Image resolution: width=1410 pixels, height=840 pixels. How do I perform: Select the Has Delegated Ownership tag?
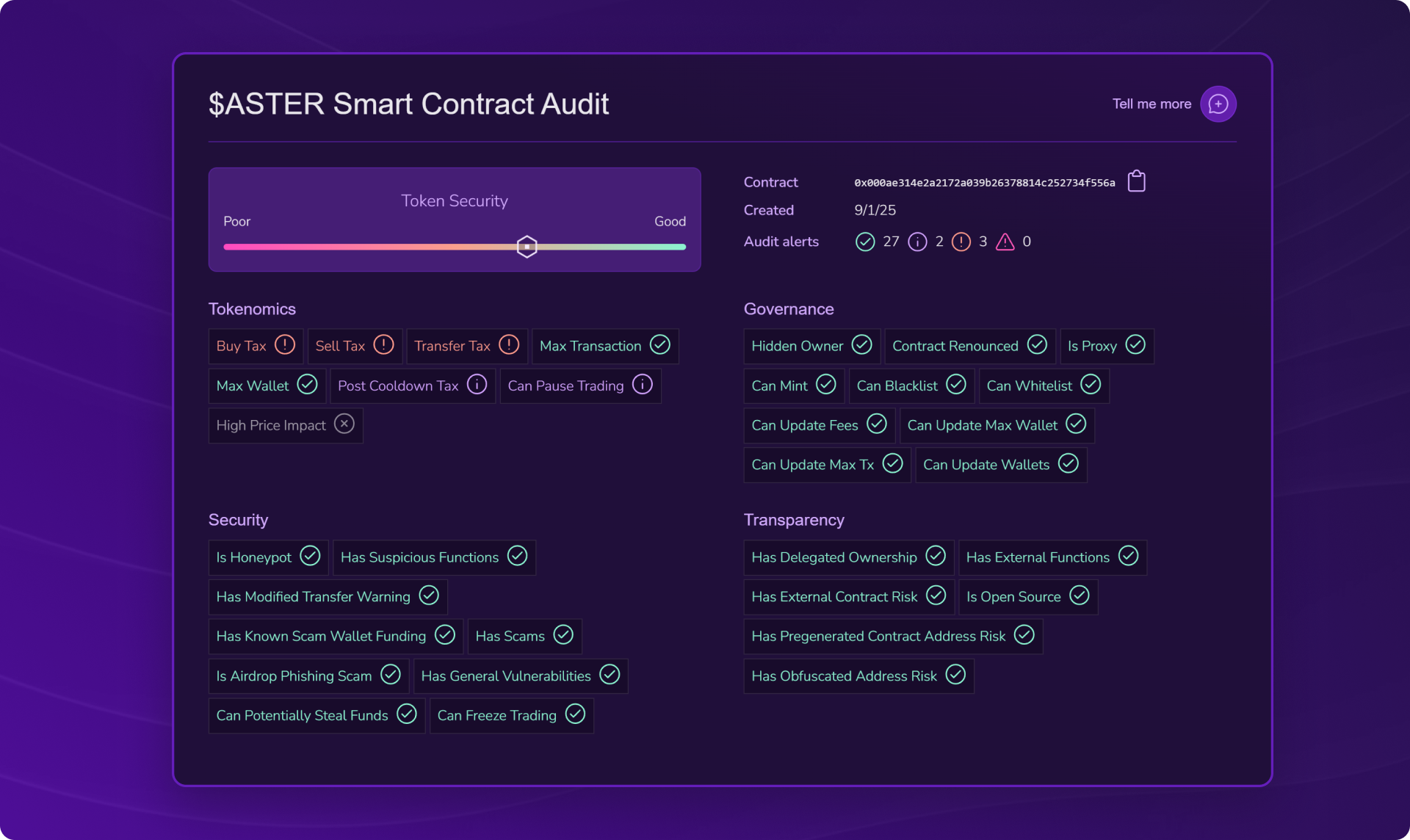click(x=848, y=557)
